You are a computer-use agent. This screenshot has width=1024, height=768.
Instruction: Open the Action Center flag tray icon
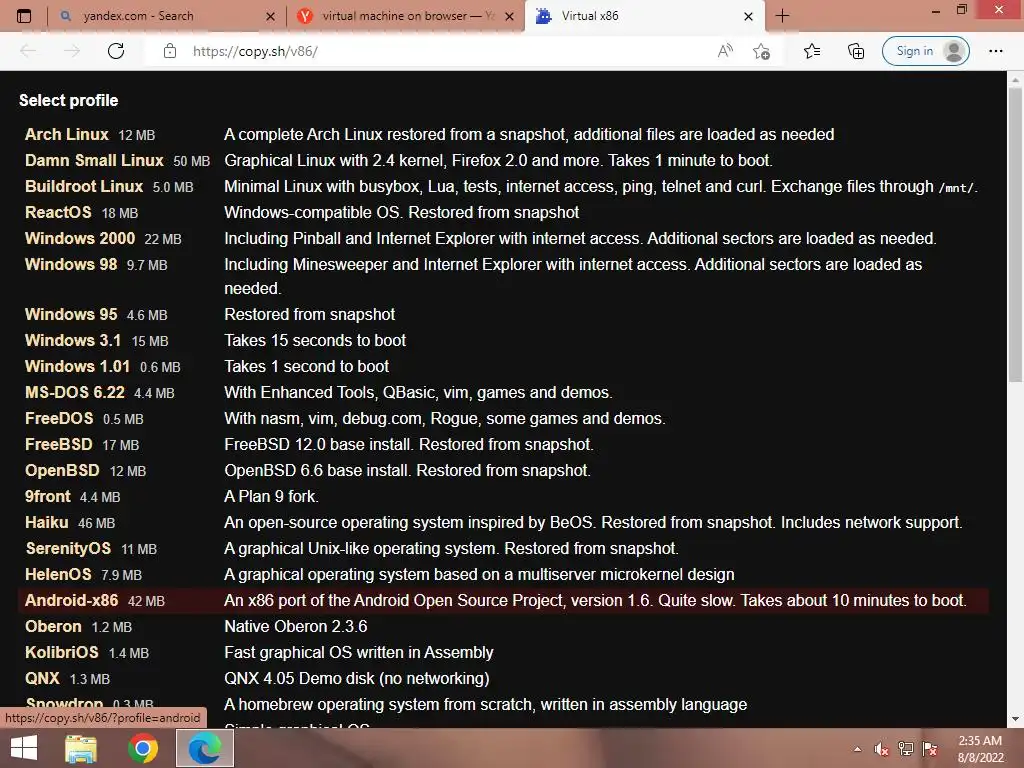click(930, 749)
